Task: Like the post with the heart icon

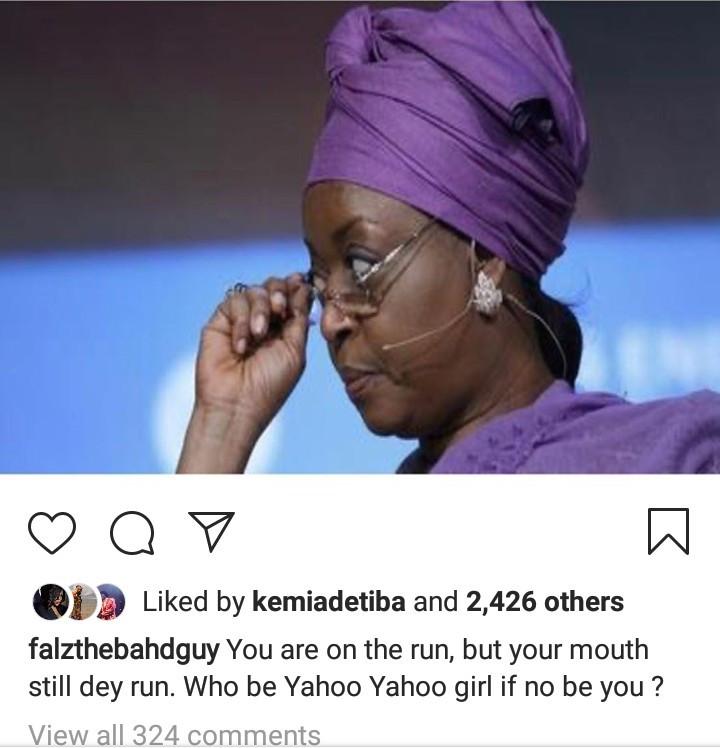Action: coord(52,532)
